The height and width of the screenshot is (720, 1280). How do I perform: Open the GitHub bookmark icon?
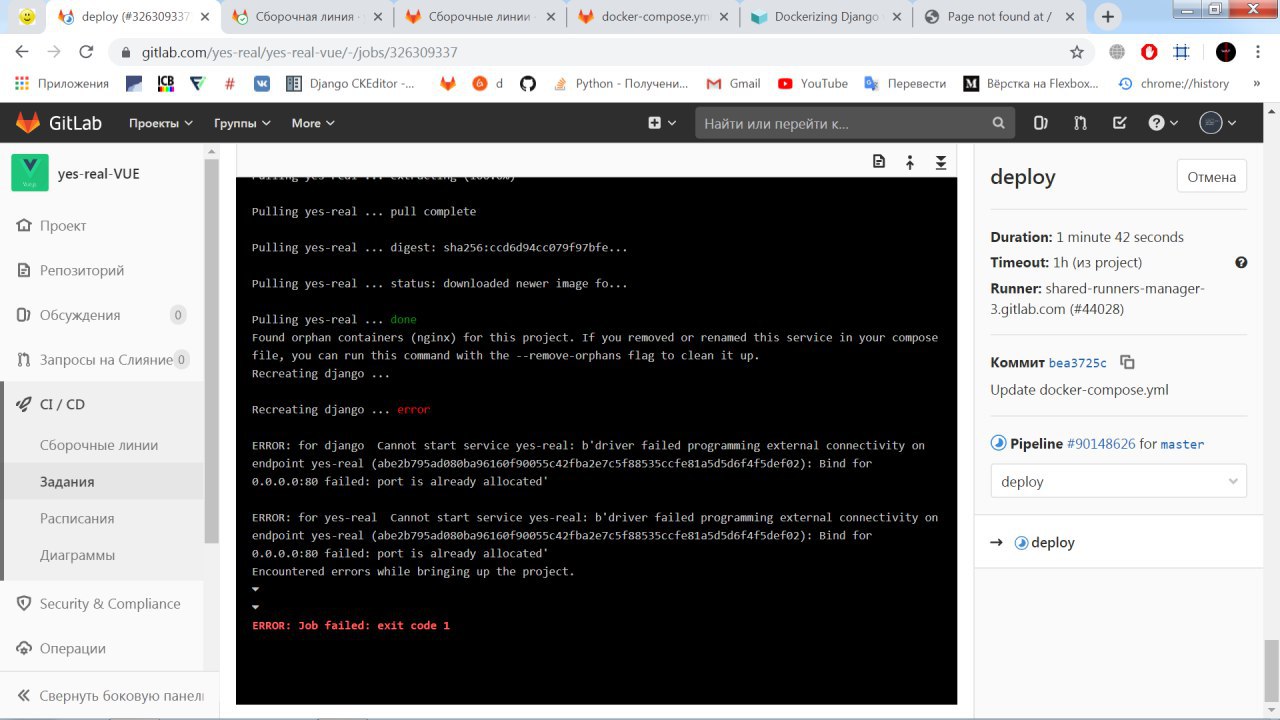[x=528, y=84]
